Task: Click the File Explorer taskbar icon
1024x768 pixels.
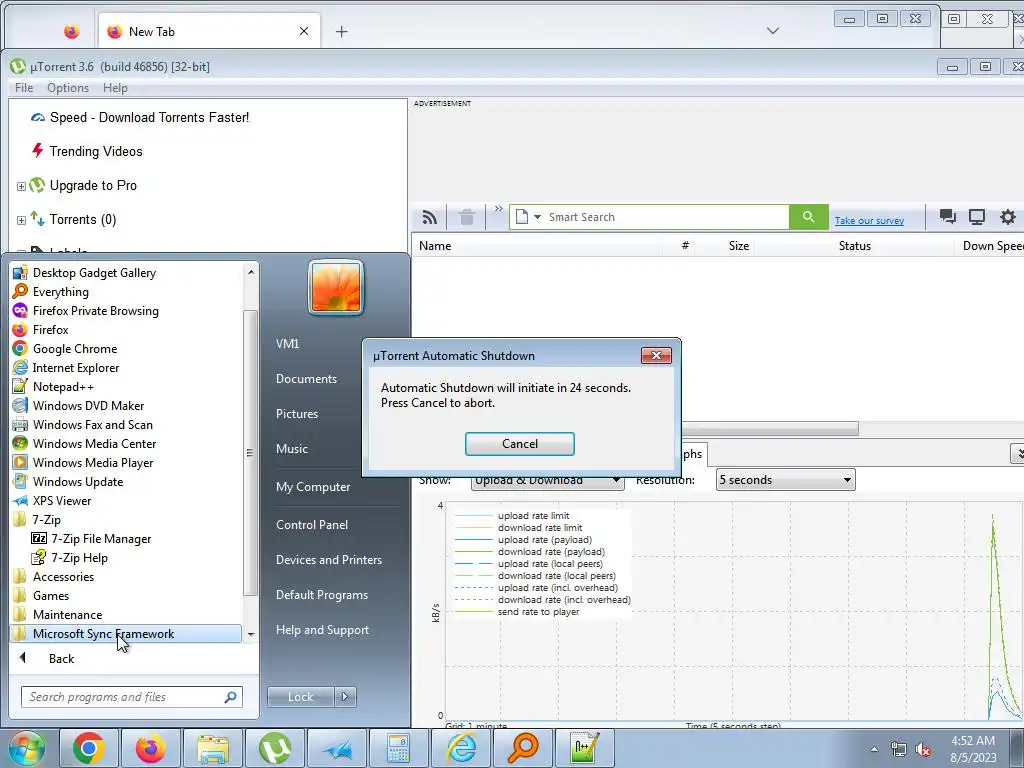Action: click(213, 748)
